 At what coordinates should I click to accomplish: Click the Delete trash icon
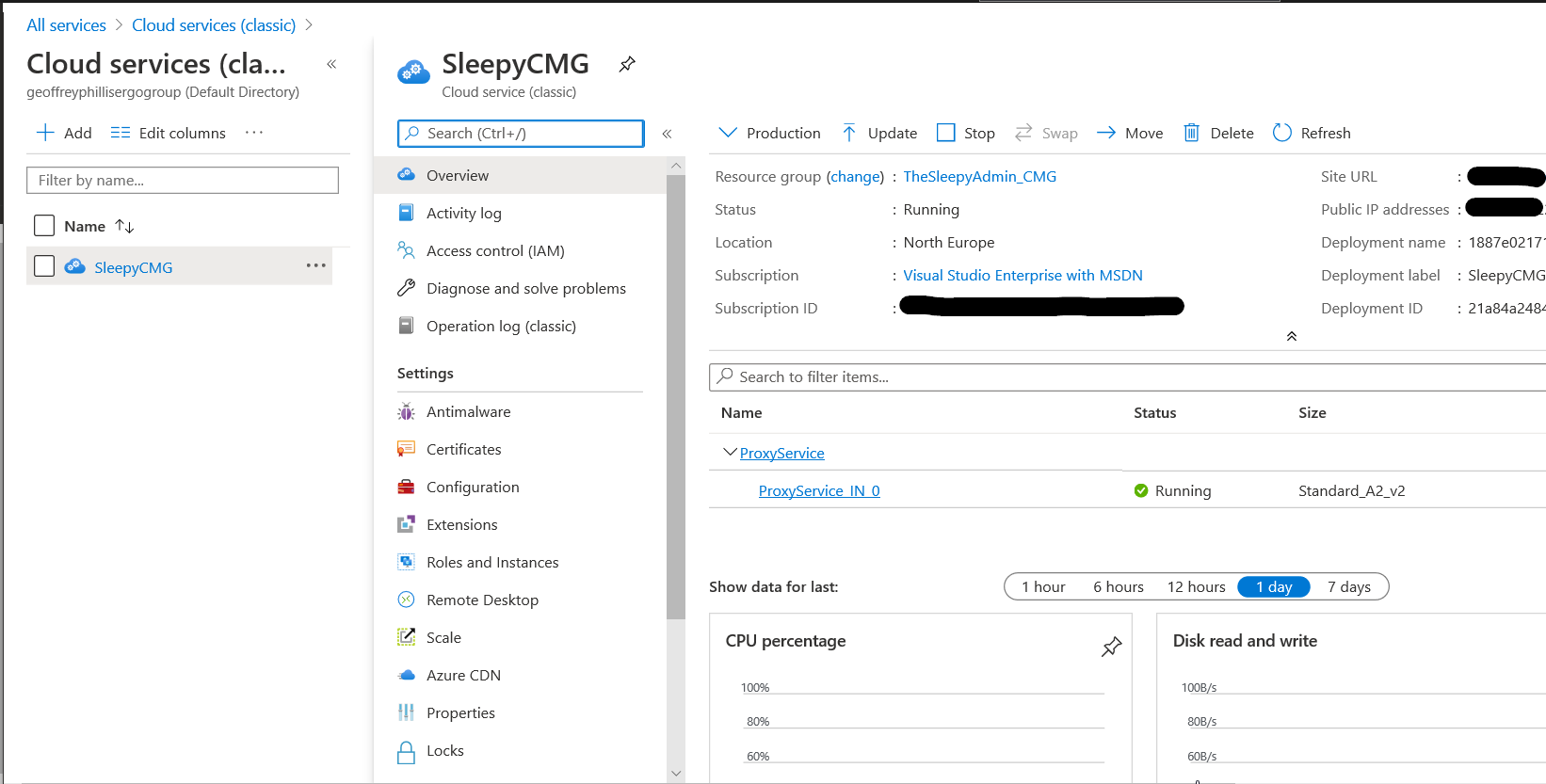pyautogui.click(x=1191, y=133)
